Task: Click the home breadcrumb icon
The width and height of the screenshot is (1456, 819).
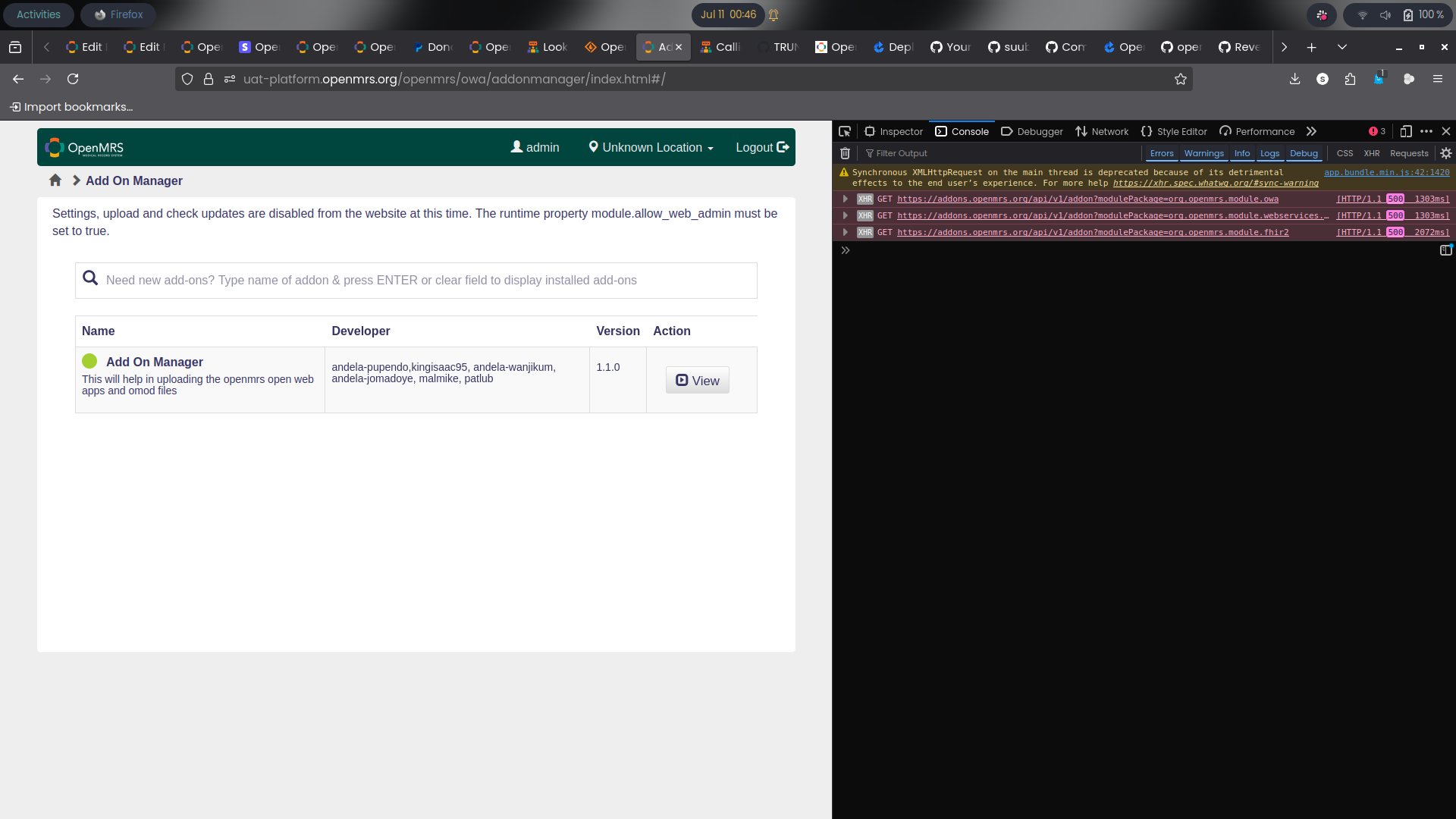Action: click(x=55, y=180)
